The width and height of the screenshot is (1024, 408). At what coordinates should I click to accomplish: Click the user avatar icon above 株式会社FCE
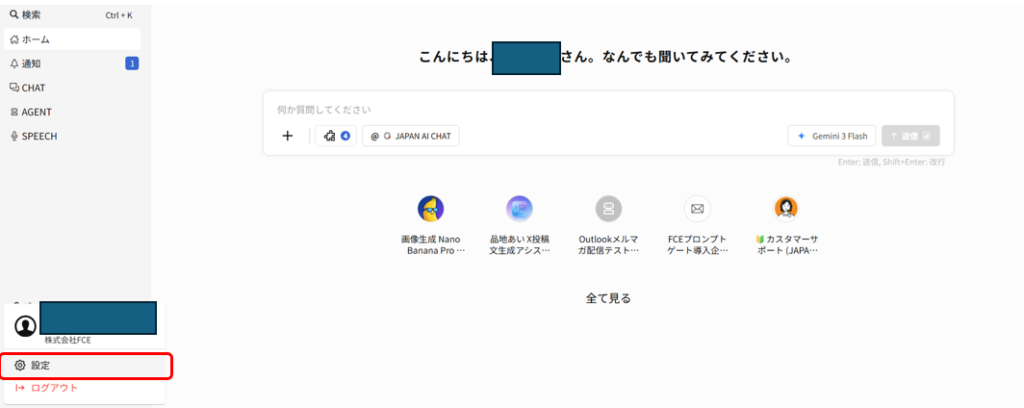point(25,326)
